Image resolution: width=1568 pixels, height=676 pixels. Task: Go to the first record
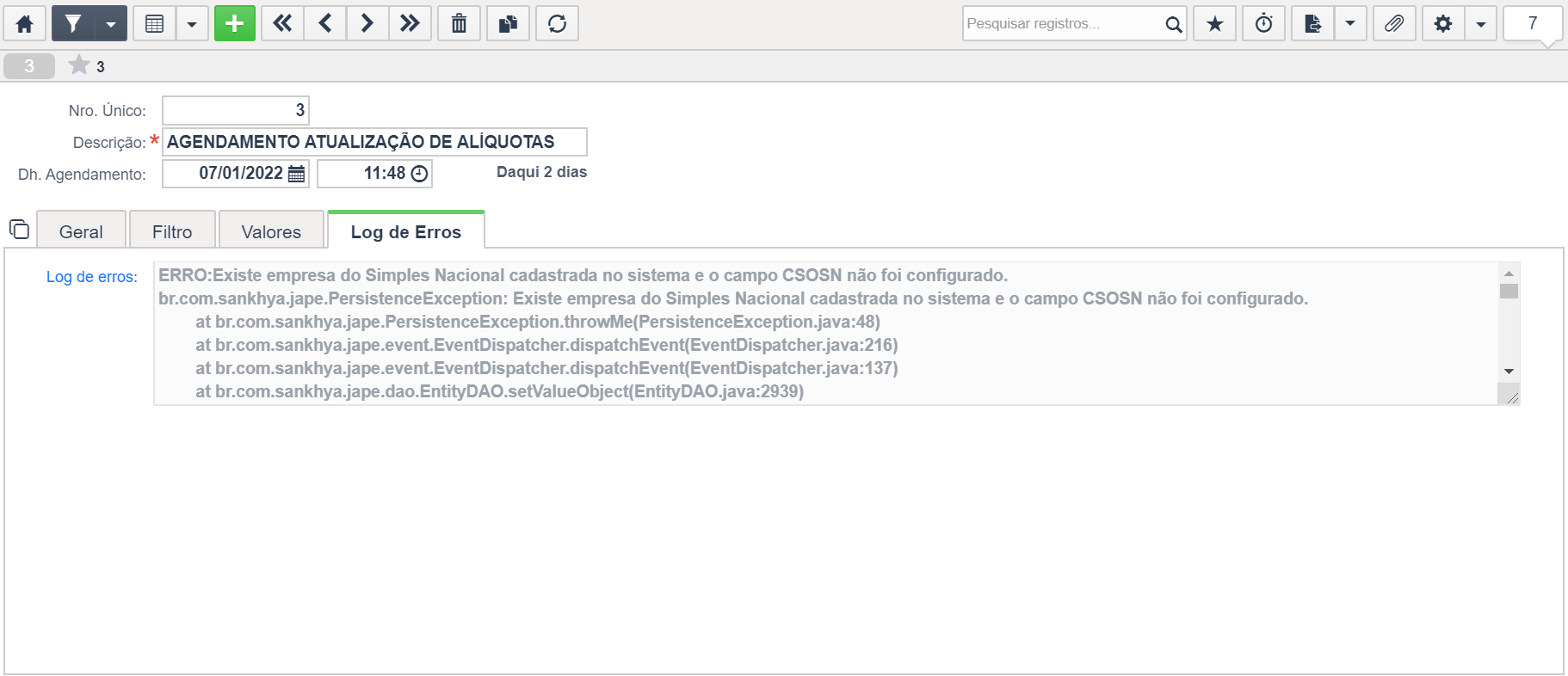(x=282, y=23)
